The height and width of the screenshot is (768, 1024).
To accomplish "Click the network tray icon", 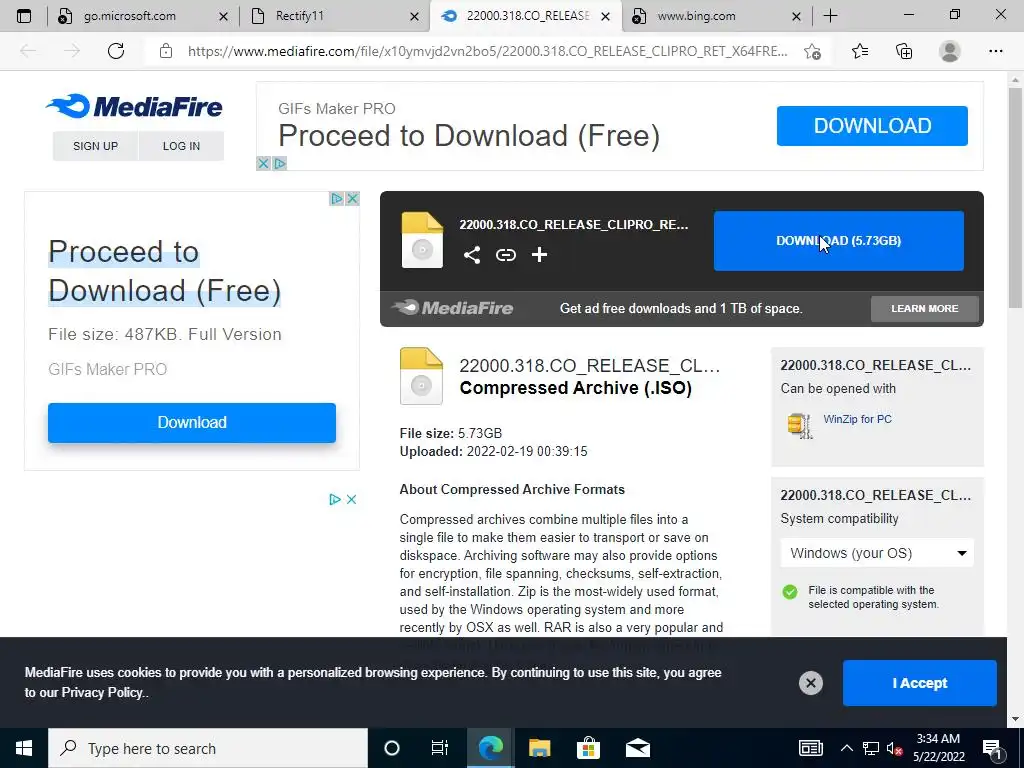I will tap(871, 748).
